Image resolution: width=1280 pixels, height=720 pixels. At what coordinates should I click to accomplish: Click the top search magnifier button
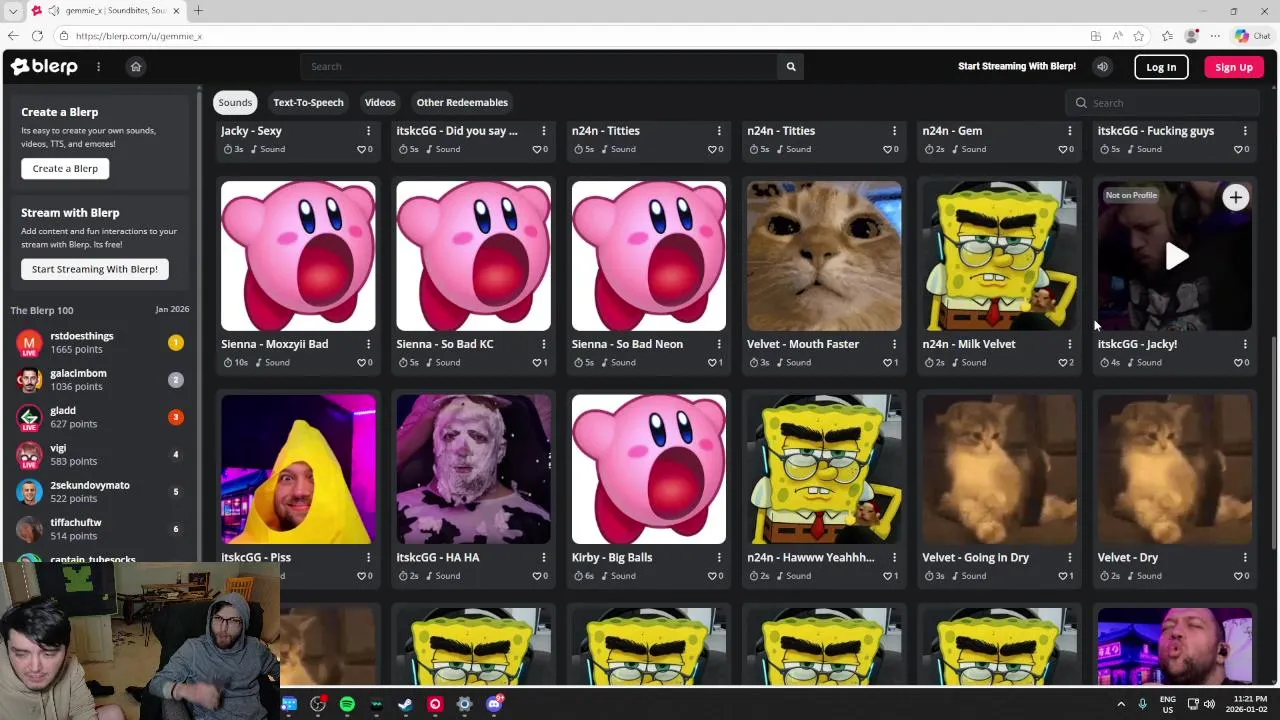(791, 66)
